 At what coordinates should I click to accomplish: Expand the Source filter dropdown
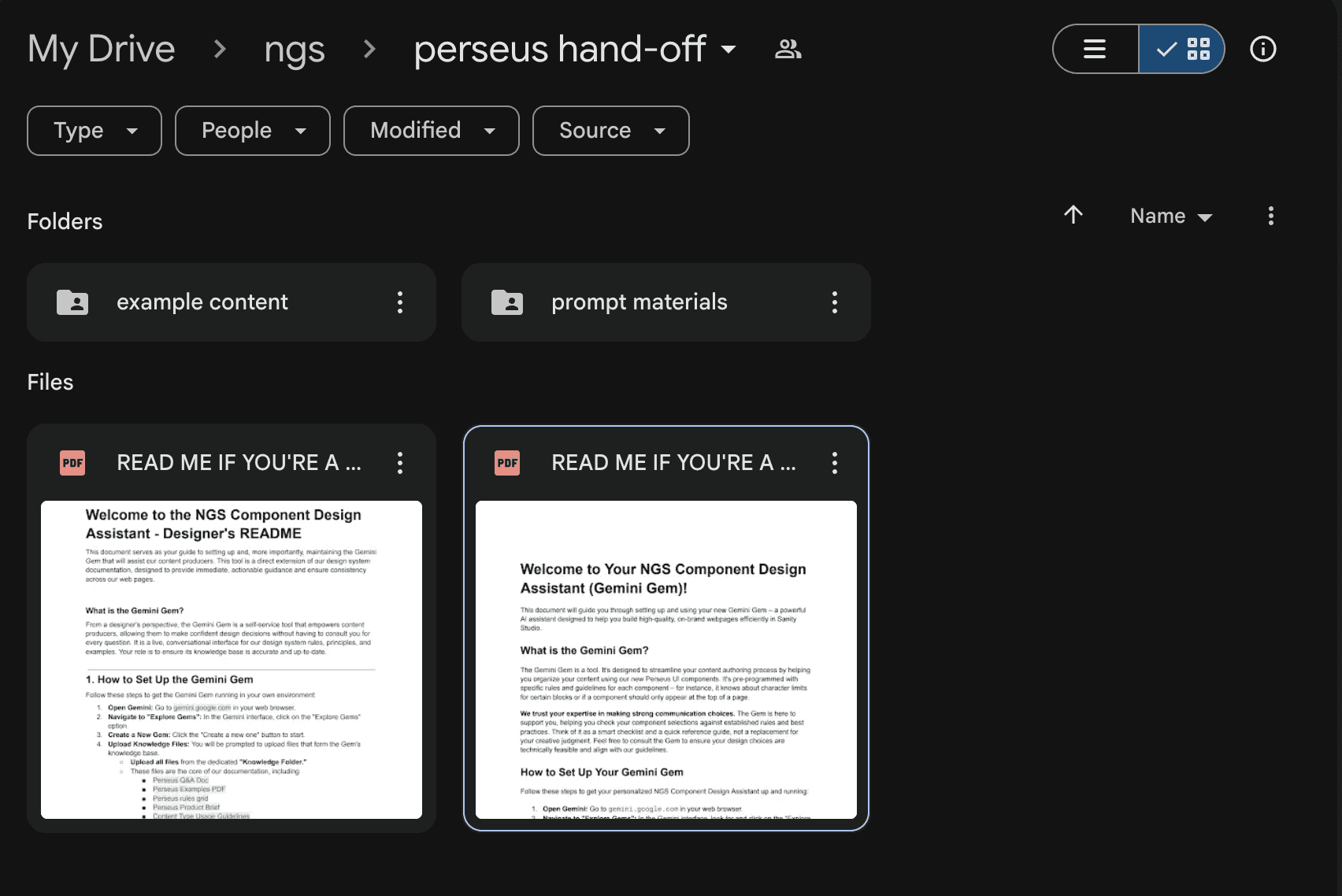pyautogui.click(x=611, y=131)
